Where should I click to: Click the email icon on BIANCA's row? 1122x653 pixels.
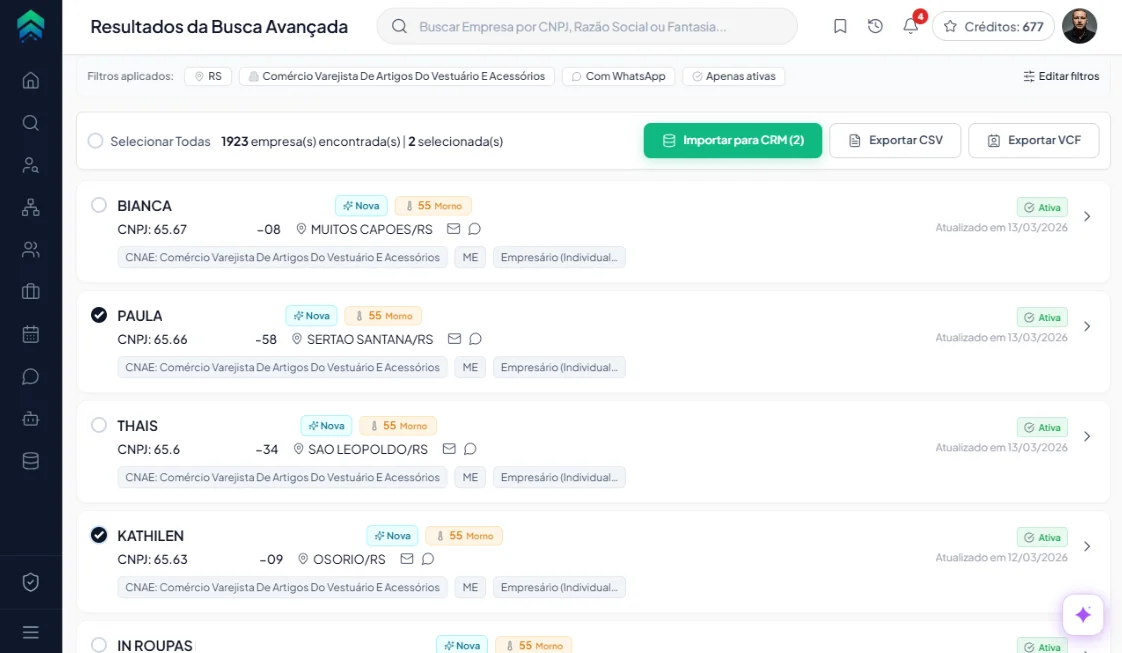click(453, 229)
